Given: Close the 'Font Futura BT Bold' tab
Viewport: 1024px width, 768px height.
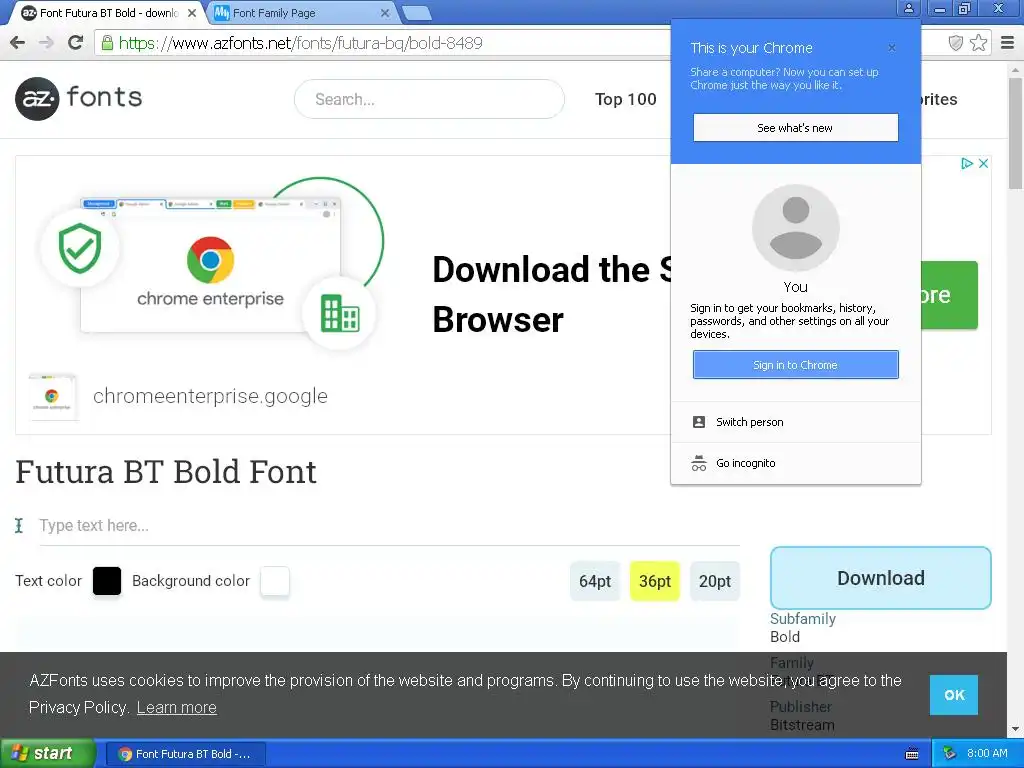Looking at the screenshot, I should coord(192,12).
